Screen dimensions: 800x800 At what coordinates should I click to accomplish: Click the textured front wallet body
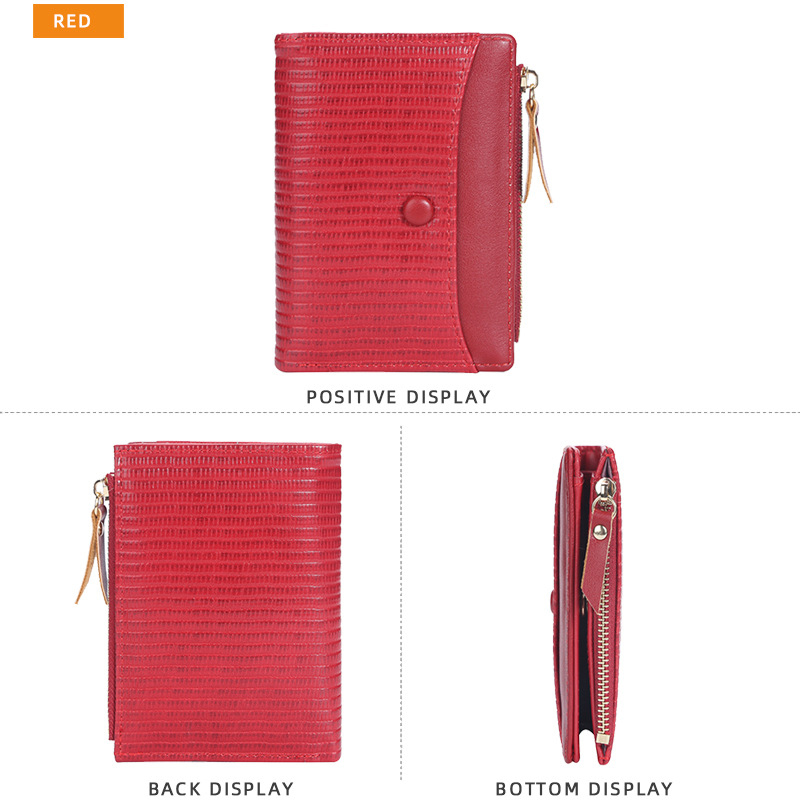(367, 203)
